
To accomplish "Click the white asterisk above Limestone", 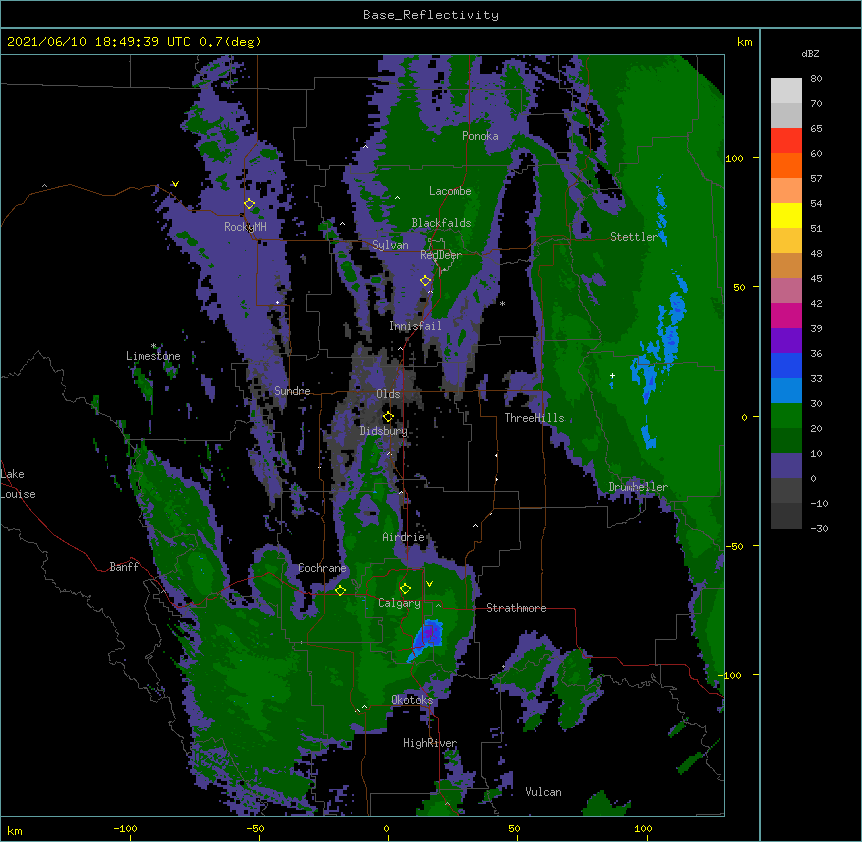I will (153, 346).
